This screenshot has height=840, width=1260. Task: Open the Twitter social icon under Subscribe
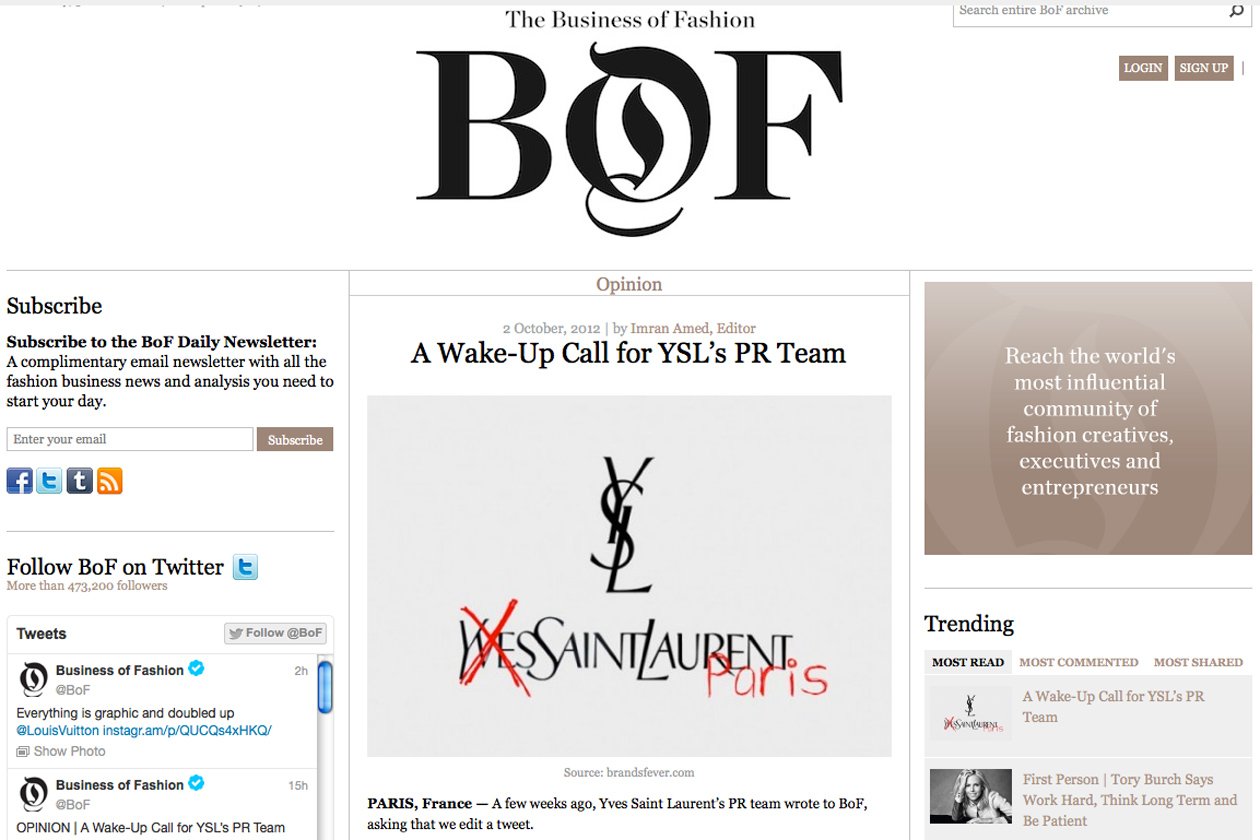50,481
